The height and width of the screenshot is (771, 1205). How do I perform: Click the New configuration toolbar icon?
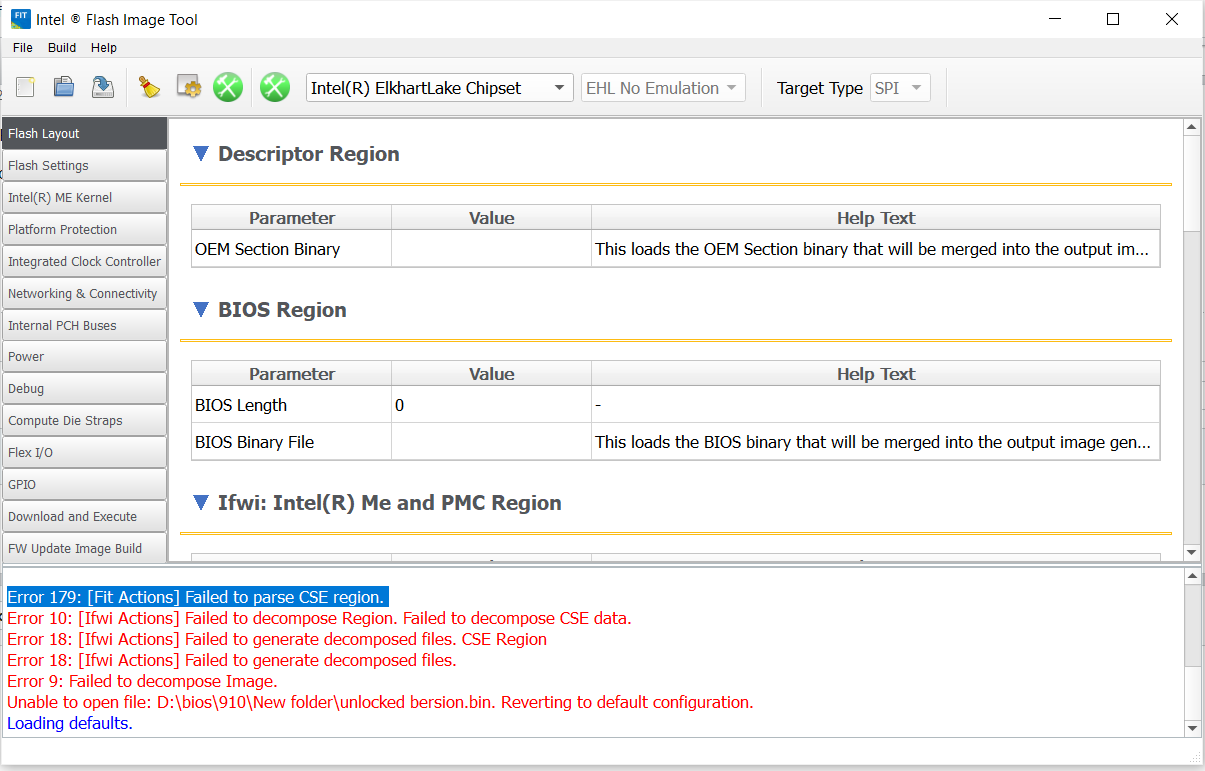[26, 88]
